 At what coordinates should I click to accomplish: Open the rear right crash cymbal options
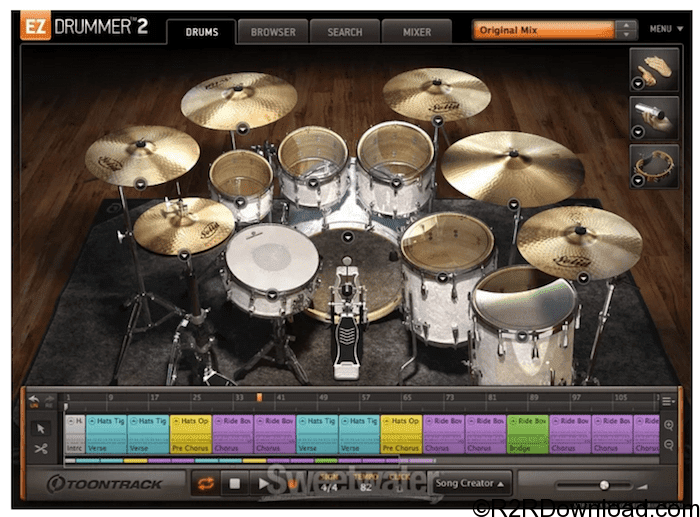[438, 120]
